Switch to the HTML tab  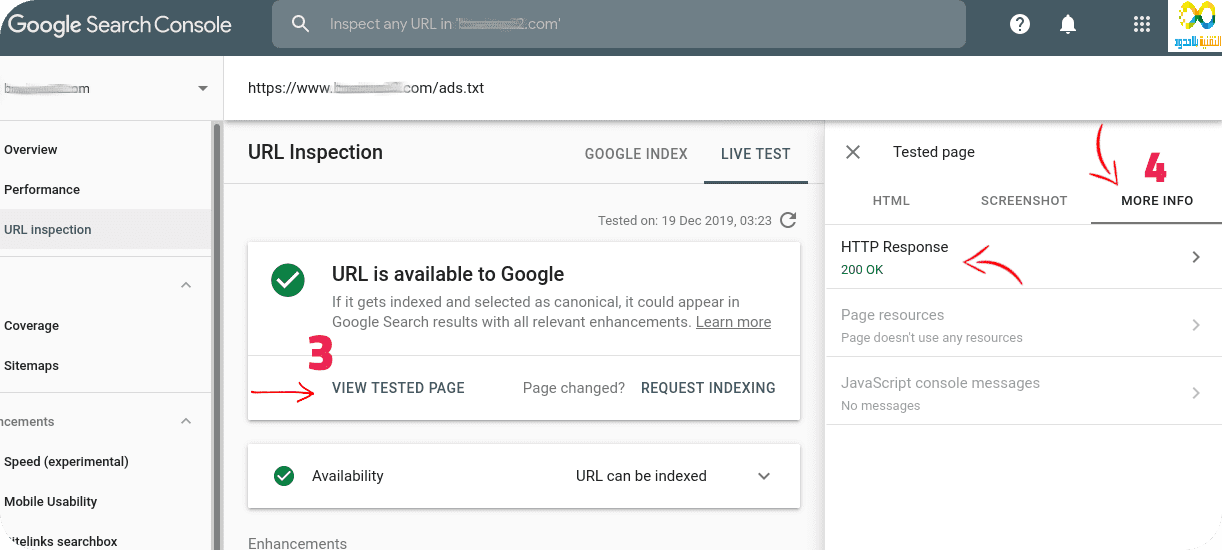click(891, 201)
